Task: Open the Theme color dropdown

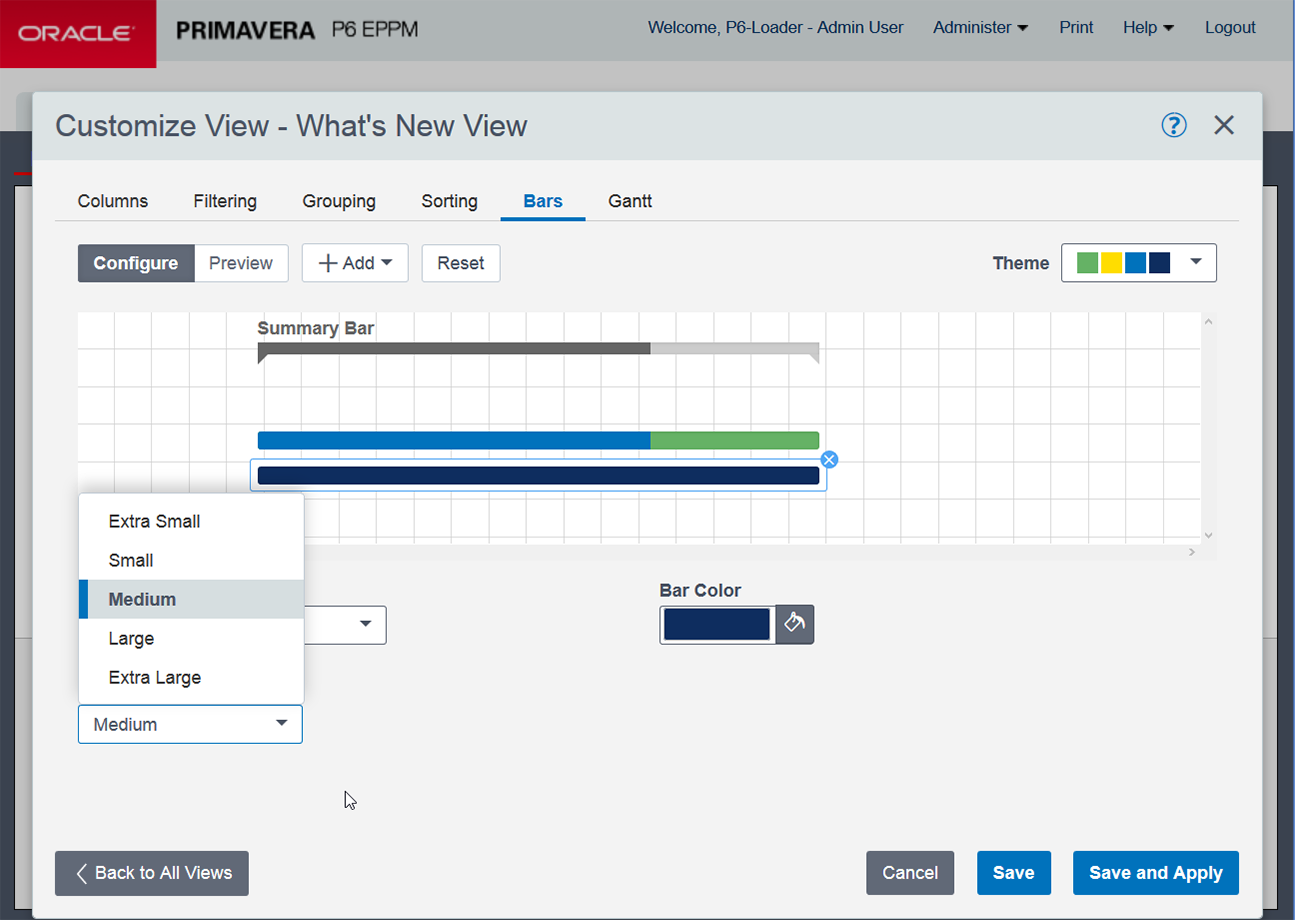Action: 1138,263
